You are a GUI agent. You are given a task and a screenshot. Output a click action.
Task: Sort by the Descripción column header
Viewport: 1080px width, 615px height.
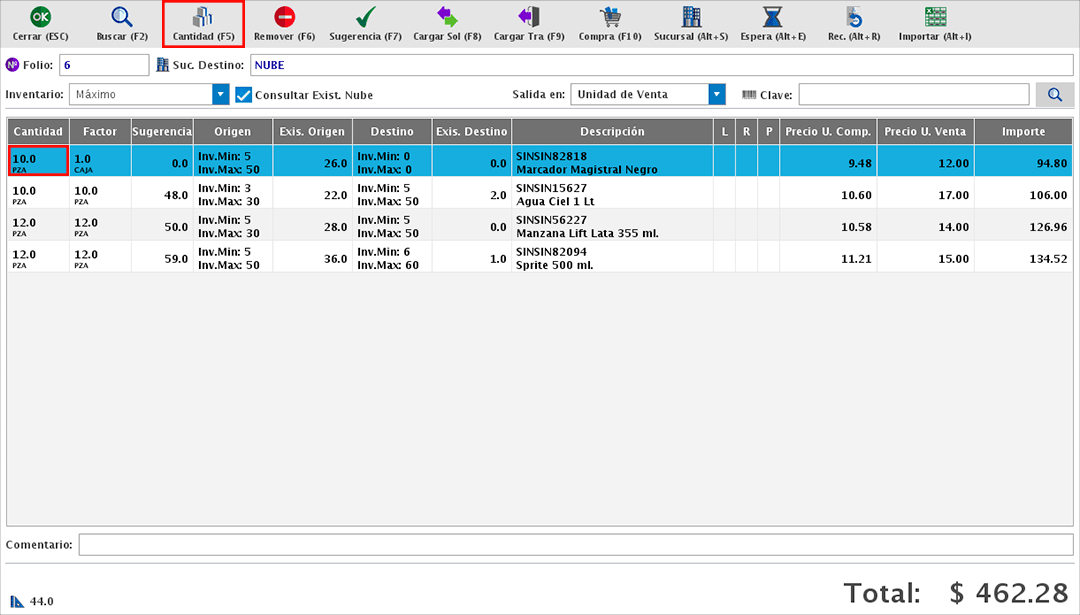[611, 131]
